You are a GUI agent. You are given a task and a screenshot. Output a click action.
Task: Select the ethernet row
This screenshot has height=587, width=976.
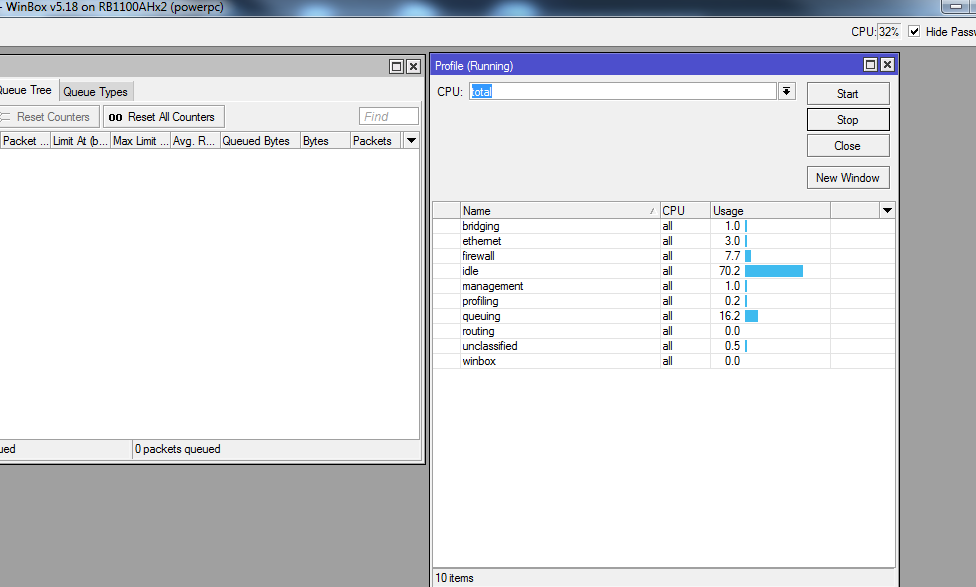coord(664,241)
